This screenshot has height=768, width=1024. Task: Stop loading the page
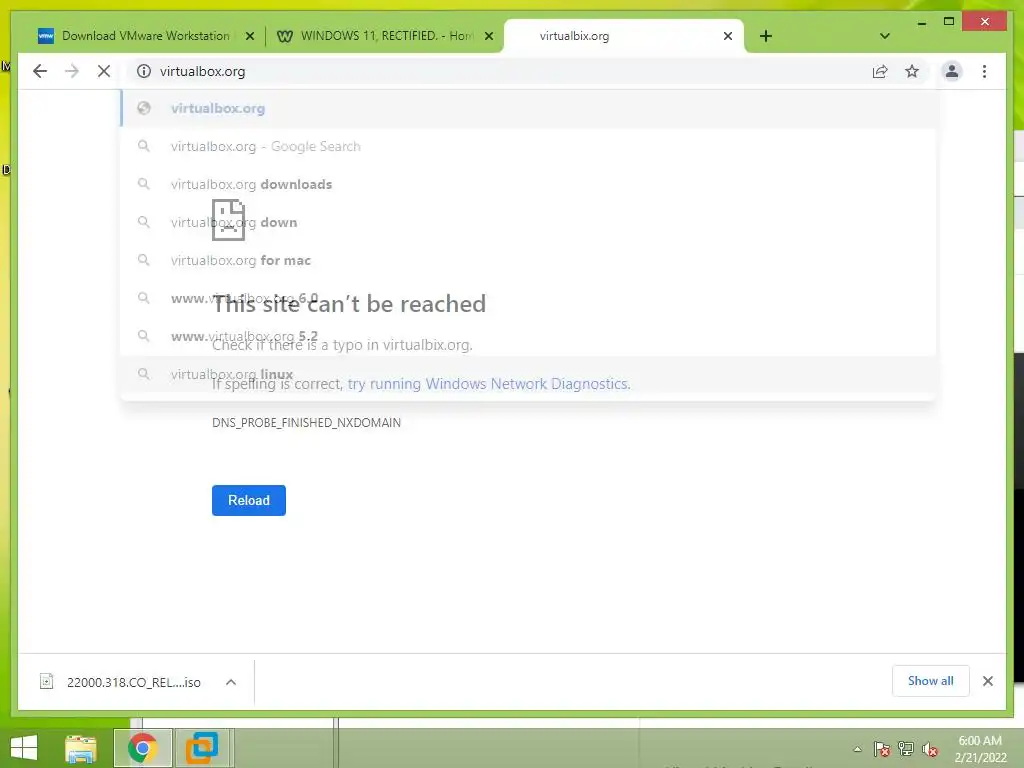click(104, 71)
